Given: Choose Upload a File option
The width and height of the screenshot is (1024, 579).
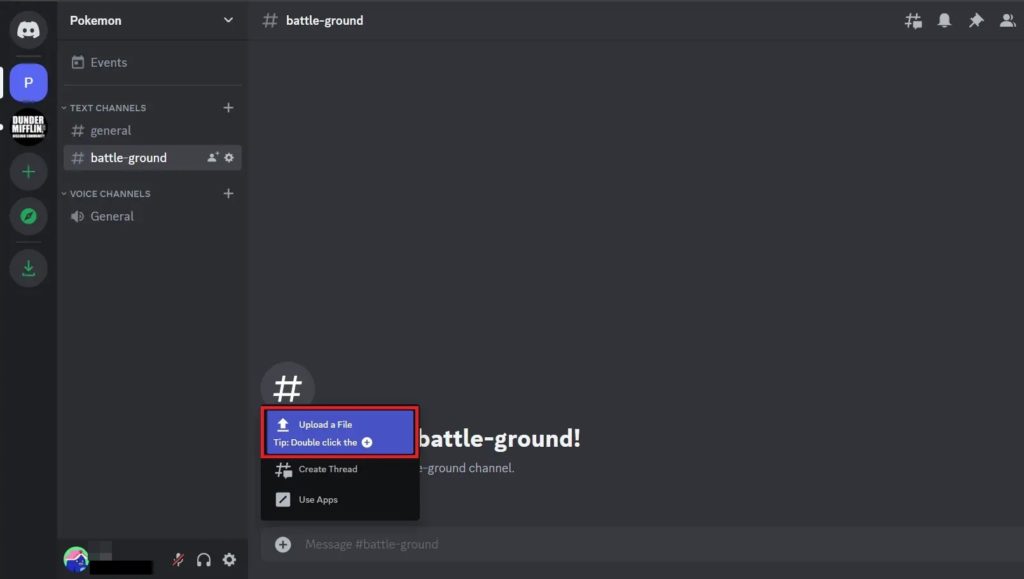Looking at the screenshot, I should (340, 432).
